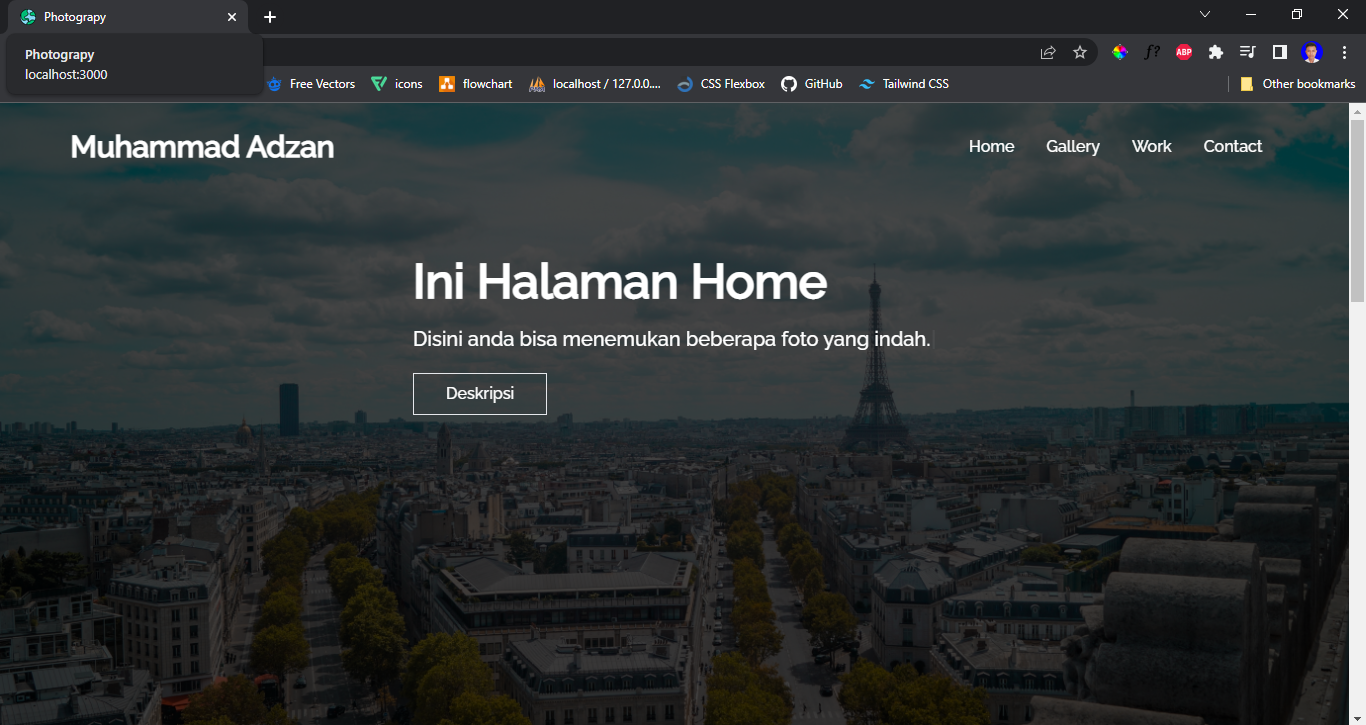Open the tab search chevron
The height and width of the screenshot is (725, 1366).
(1204, 14)
